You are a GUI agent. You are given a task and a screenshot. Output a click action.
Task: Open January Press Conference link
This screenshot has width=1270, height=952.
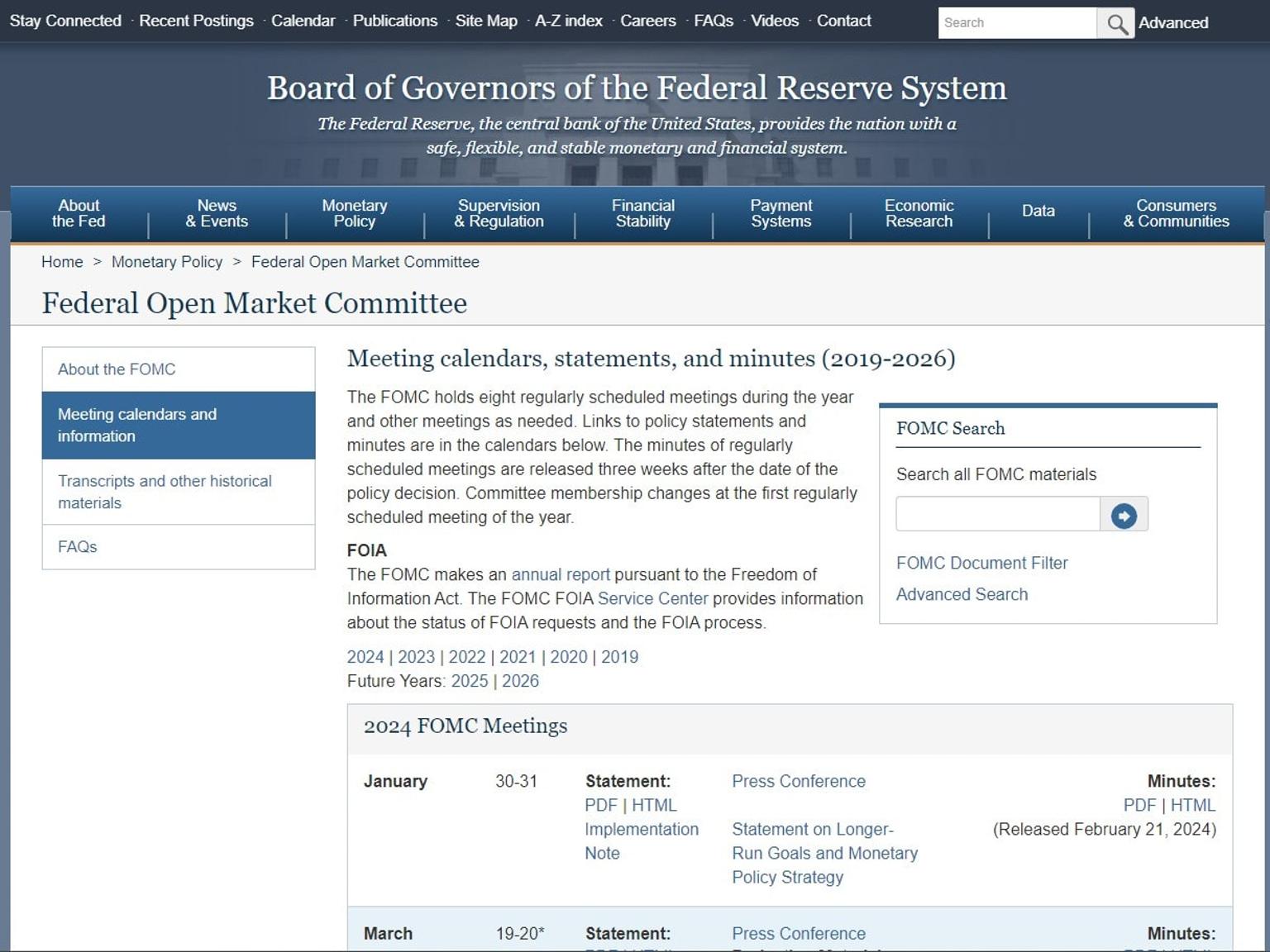799,781
